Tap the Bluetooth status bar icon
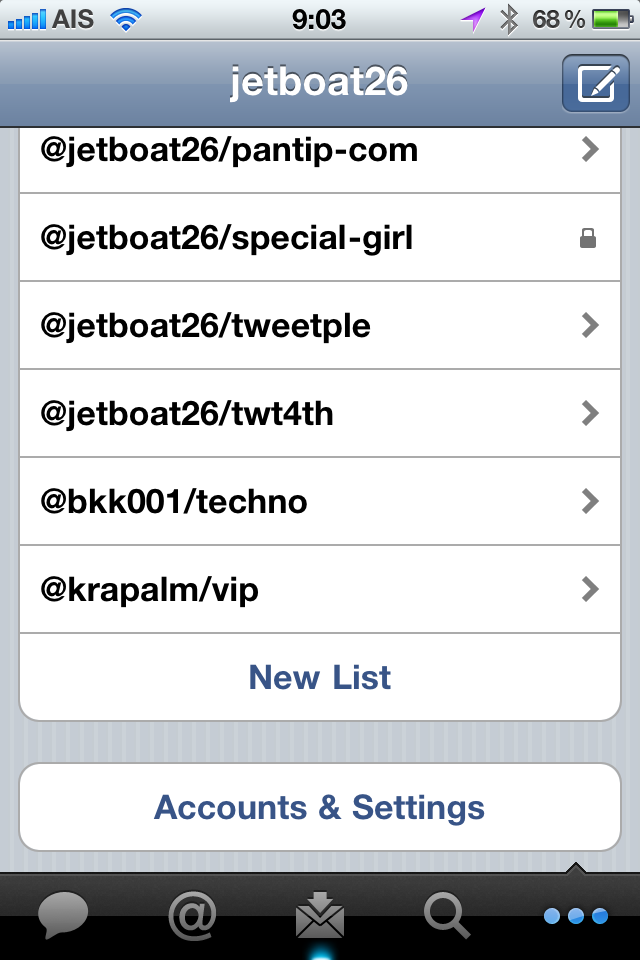 509,18
